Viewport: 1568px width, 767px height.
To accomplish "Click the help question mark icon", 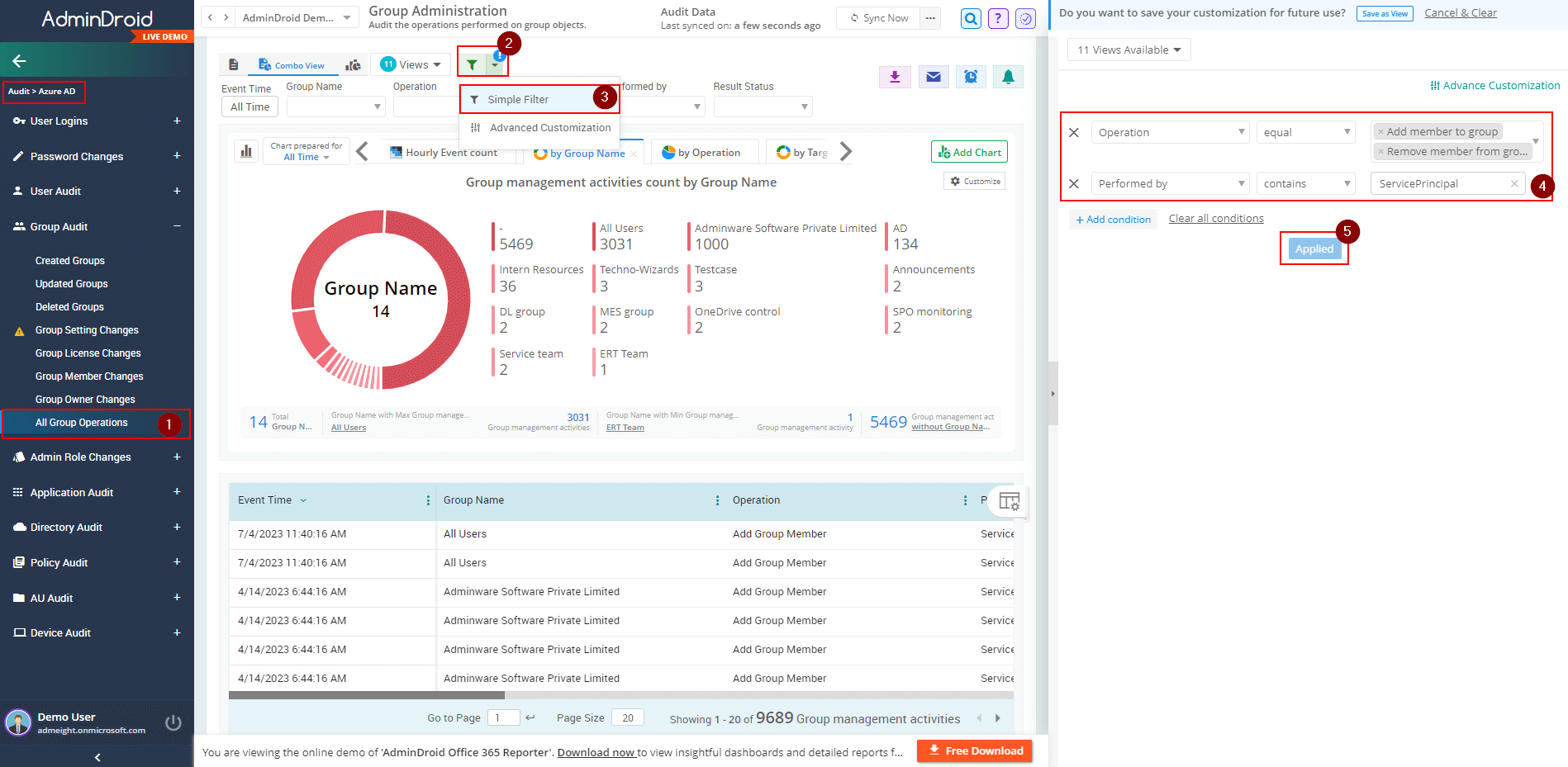I will tap(998, 18).
